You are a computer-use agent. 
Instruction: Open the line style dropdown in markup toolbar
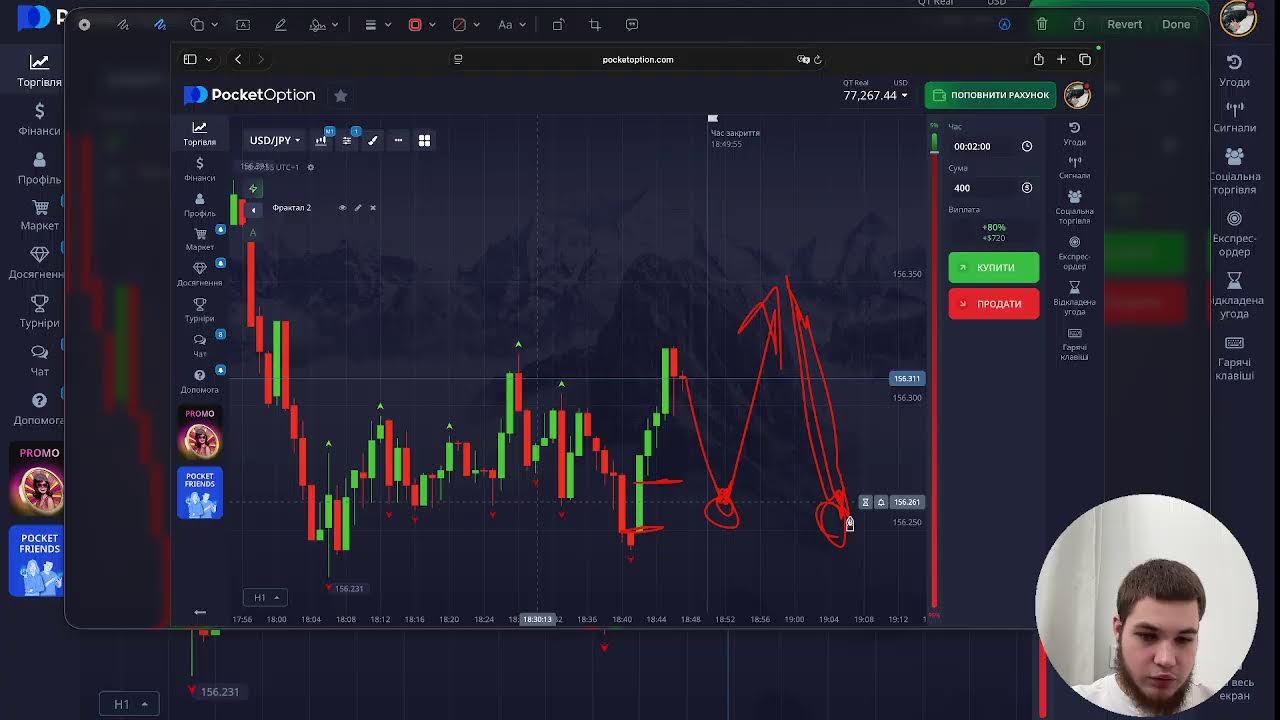coord(376,24)
